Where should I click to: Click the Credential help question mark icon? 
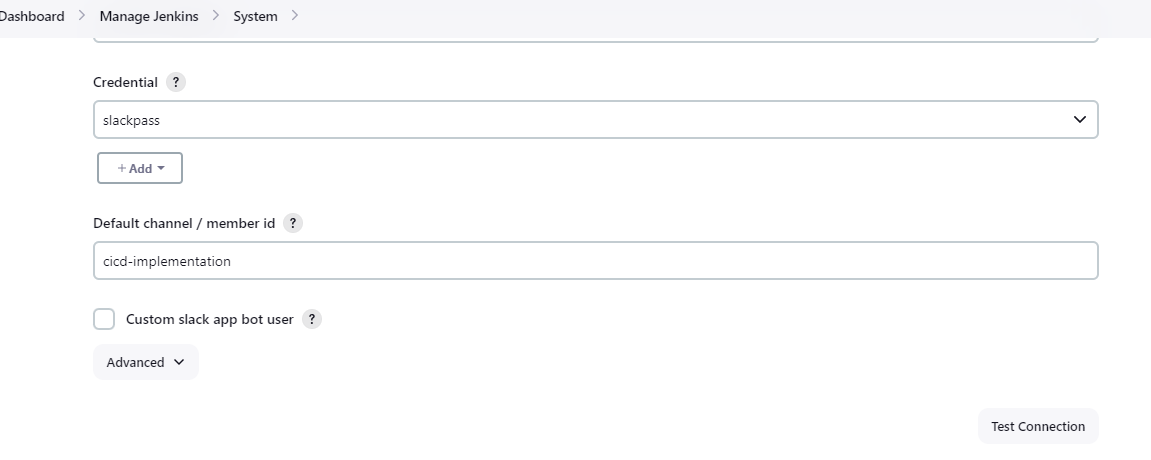coord(176,83)
